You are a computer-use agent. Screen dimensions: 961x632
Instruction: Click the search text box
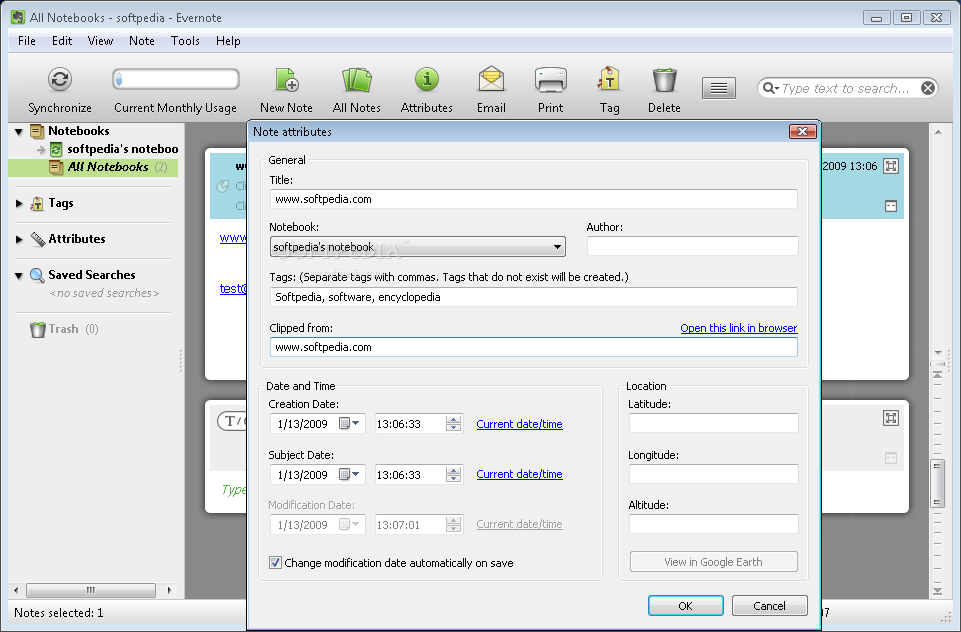pyautogui.click(x=849, y=88)
